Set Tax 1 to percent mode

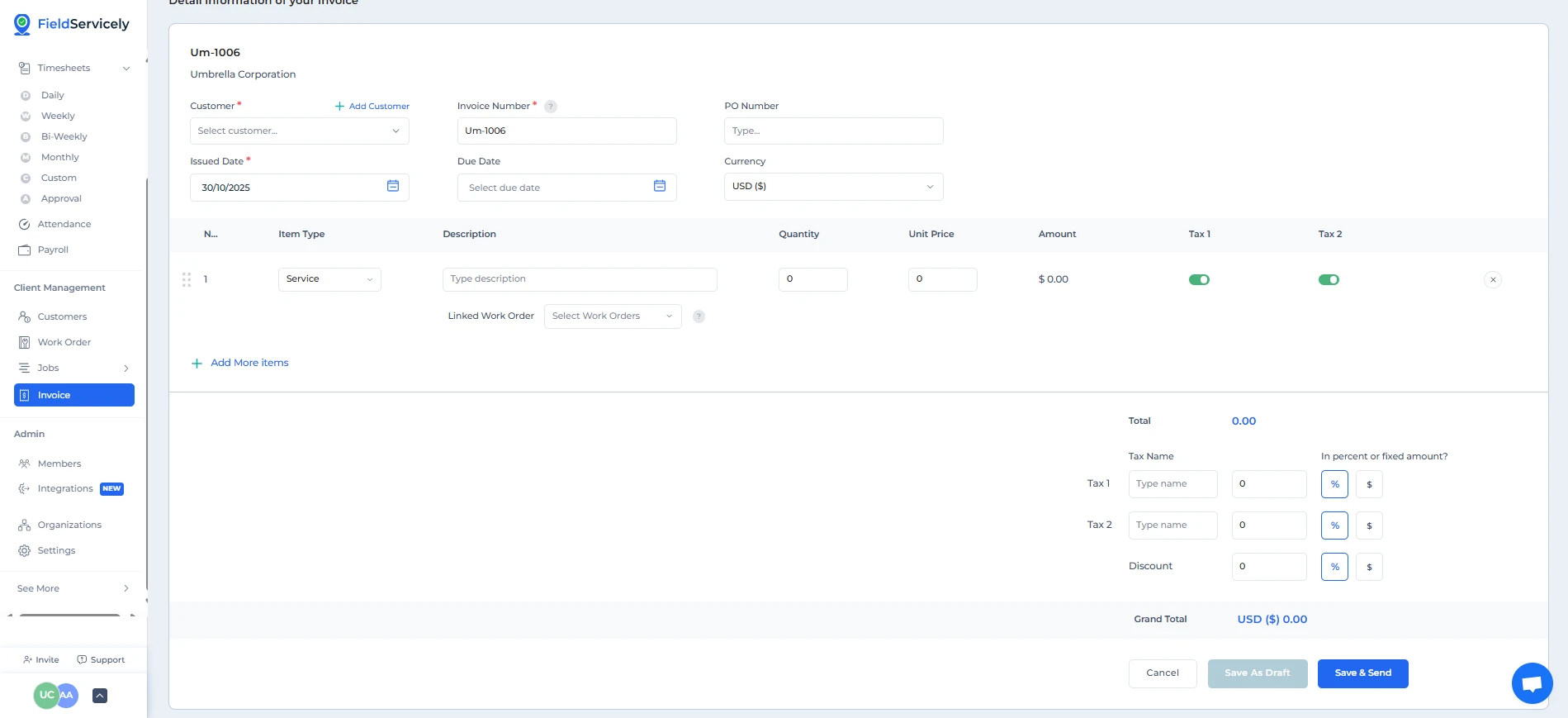point(1335,484)
